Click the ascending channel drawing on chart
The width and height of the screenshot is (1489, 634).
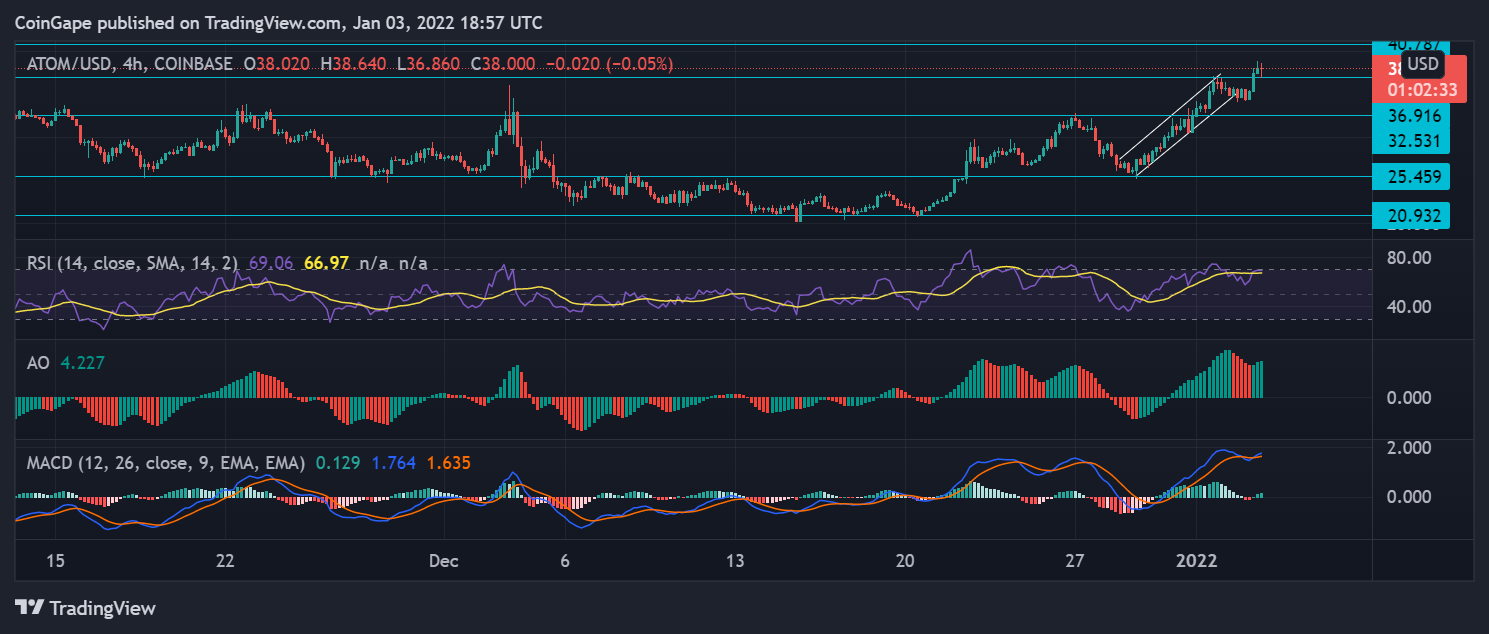click(x=1175, y=125)
